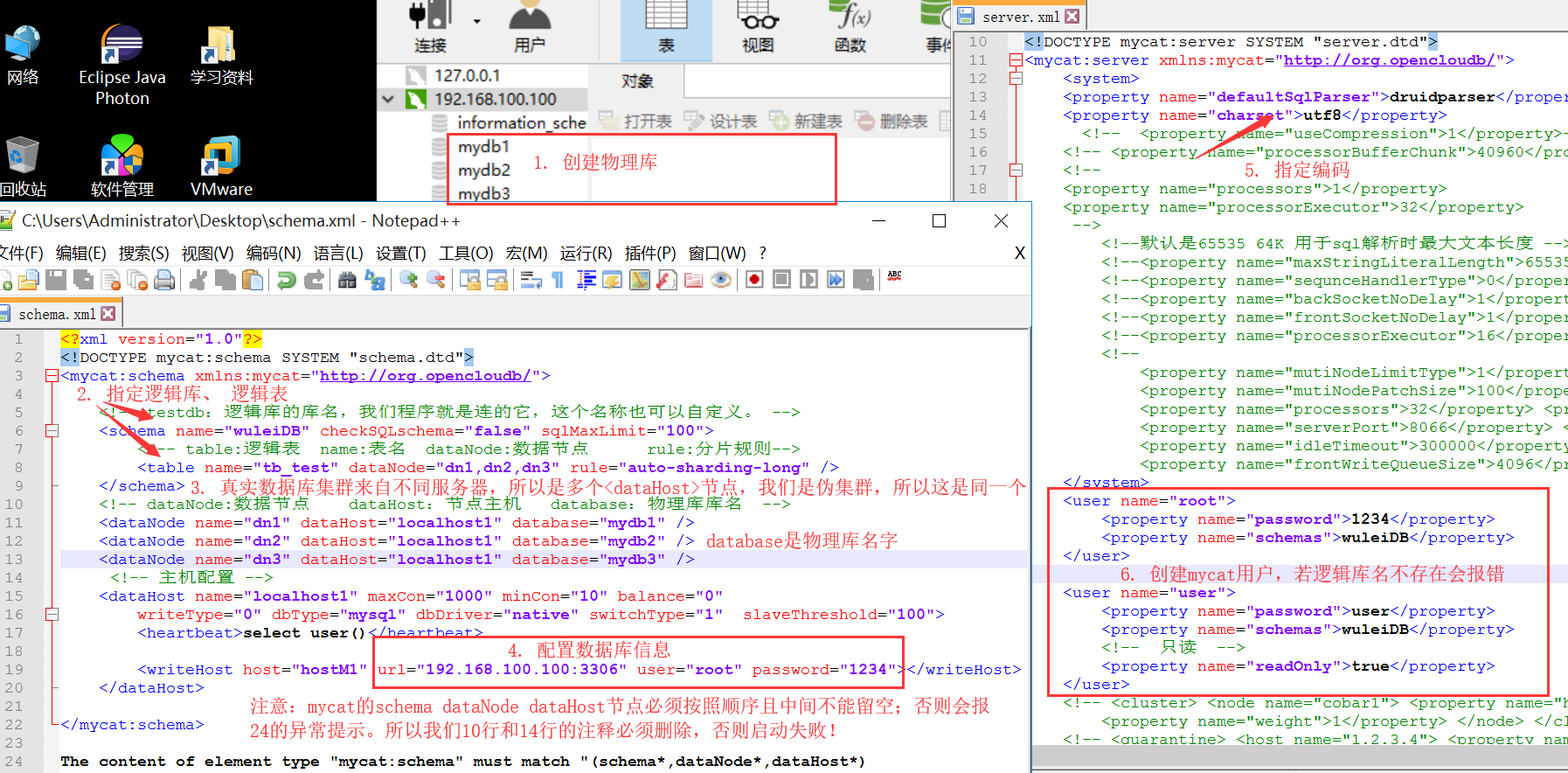Toggle Word Wrap icon in Notepad++

[x=531, y=280]
